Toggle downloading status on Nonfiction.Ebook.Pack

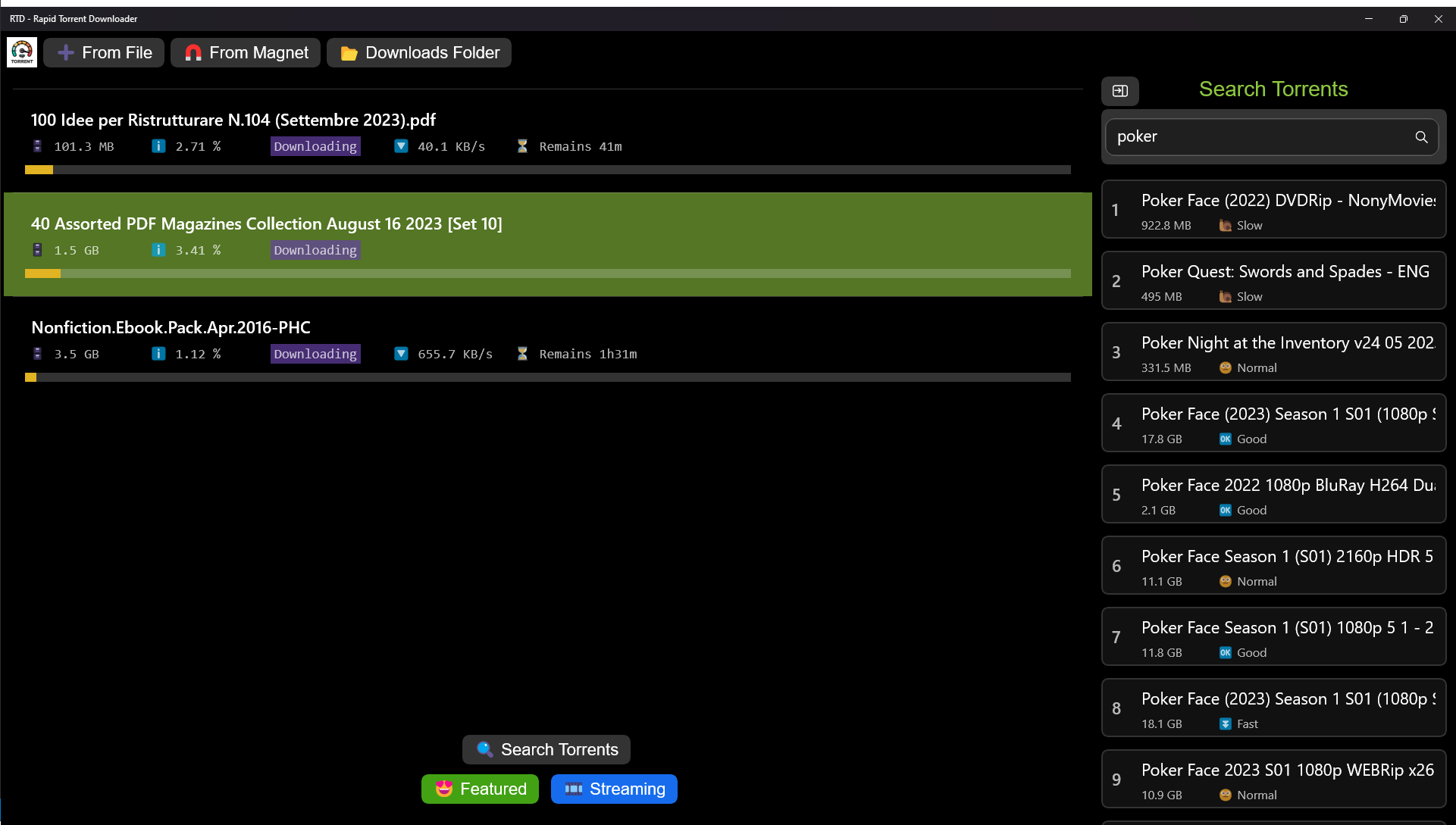click(314, 353)
